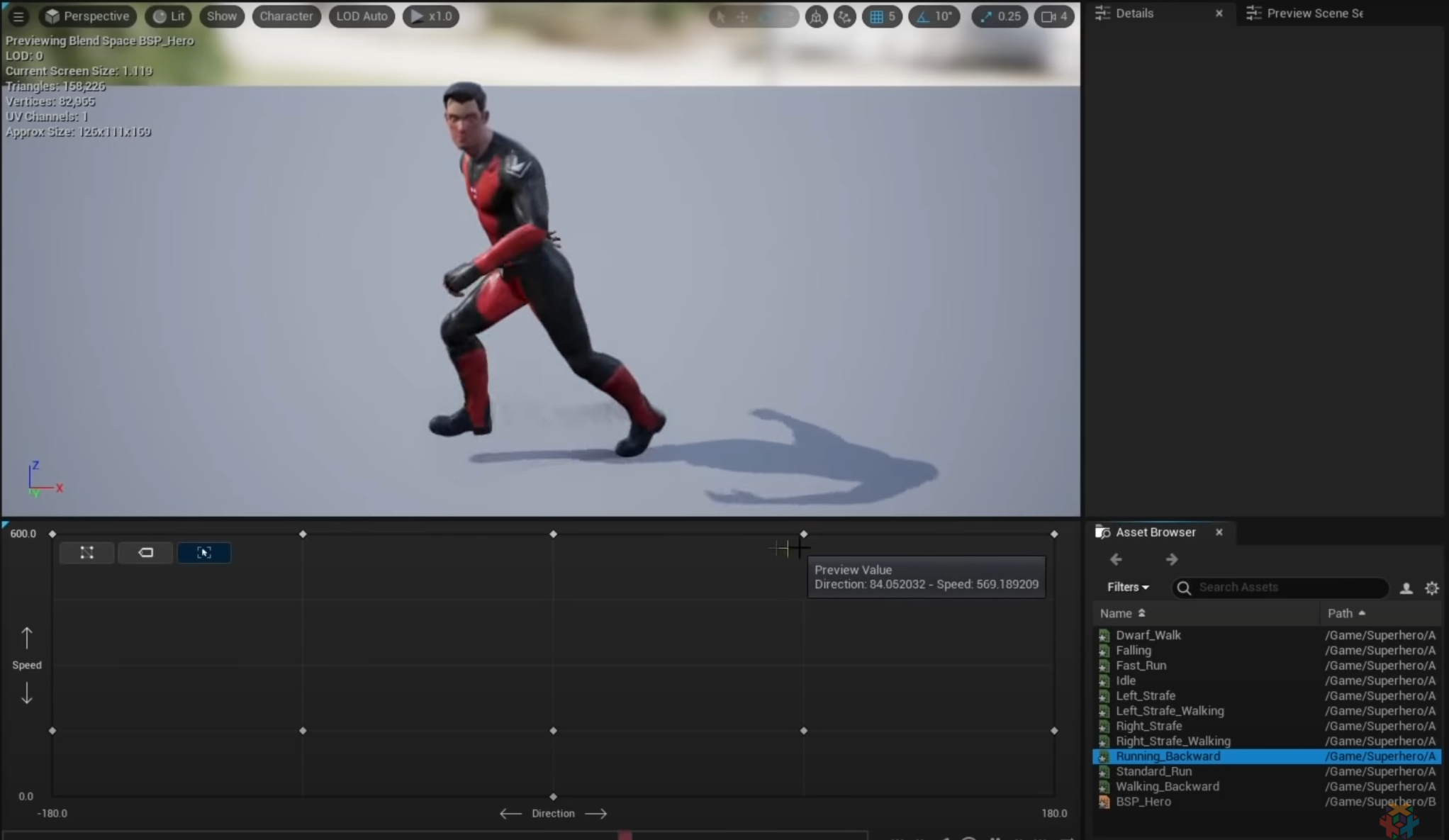Open the x1.0 playback speed button
The width and height of the screenshot is (1449, 840).
coord(431,16)
